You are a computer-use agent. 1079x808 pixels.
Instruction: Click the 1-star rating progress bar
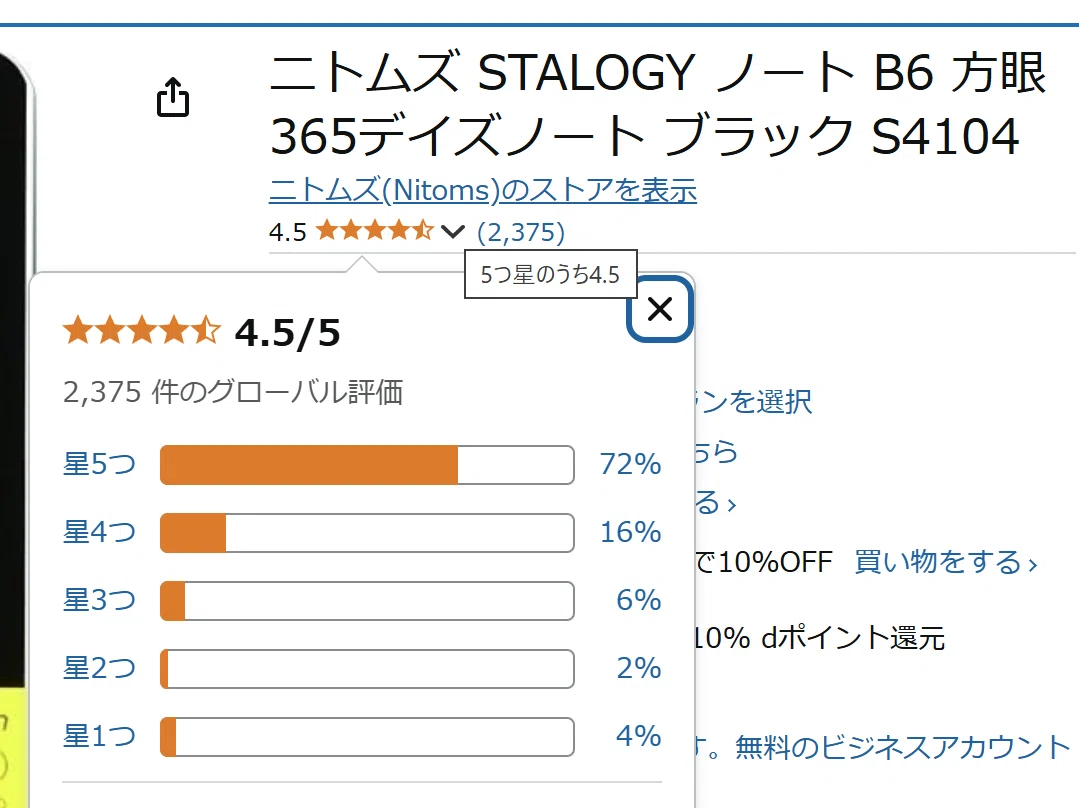pyautogui.click(x=367, y=737)
